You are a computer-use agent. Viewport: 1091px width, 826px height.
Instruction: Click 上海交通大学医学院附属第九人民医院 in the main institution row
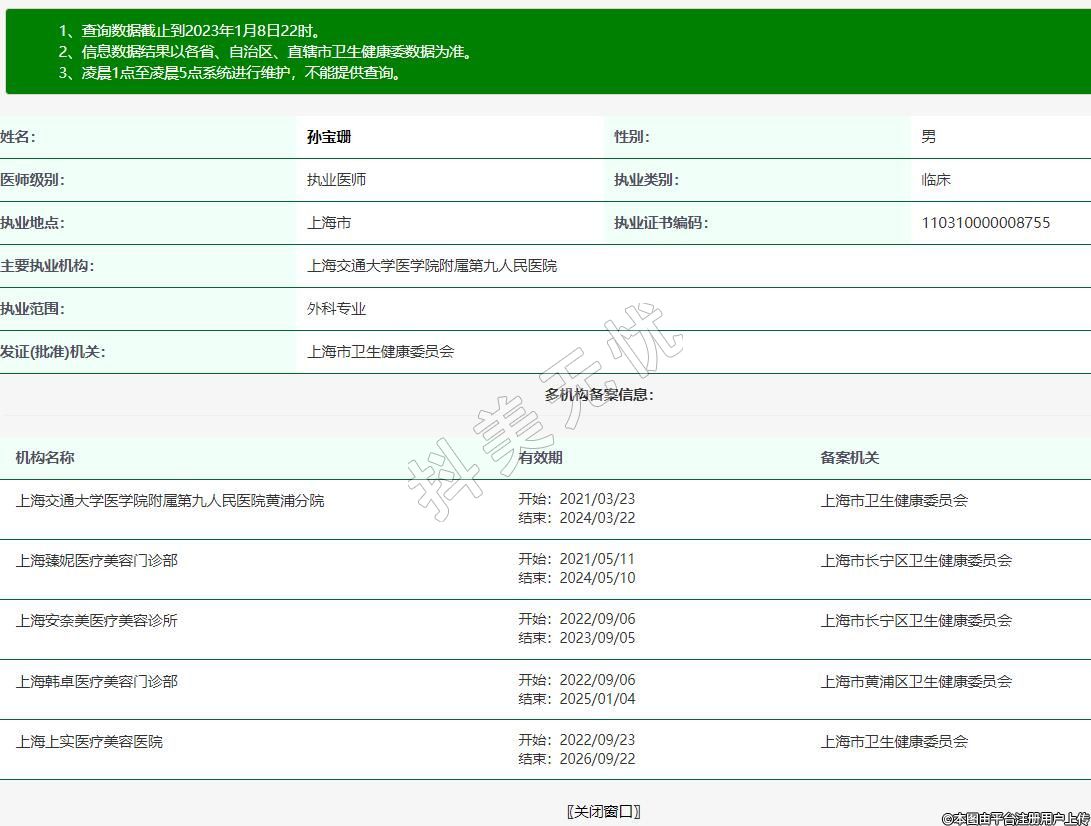[x=431, y=266]
